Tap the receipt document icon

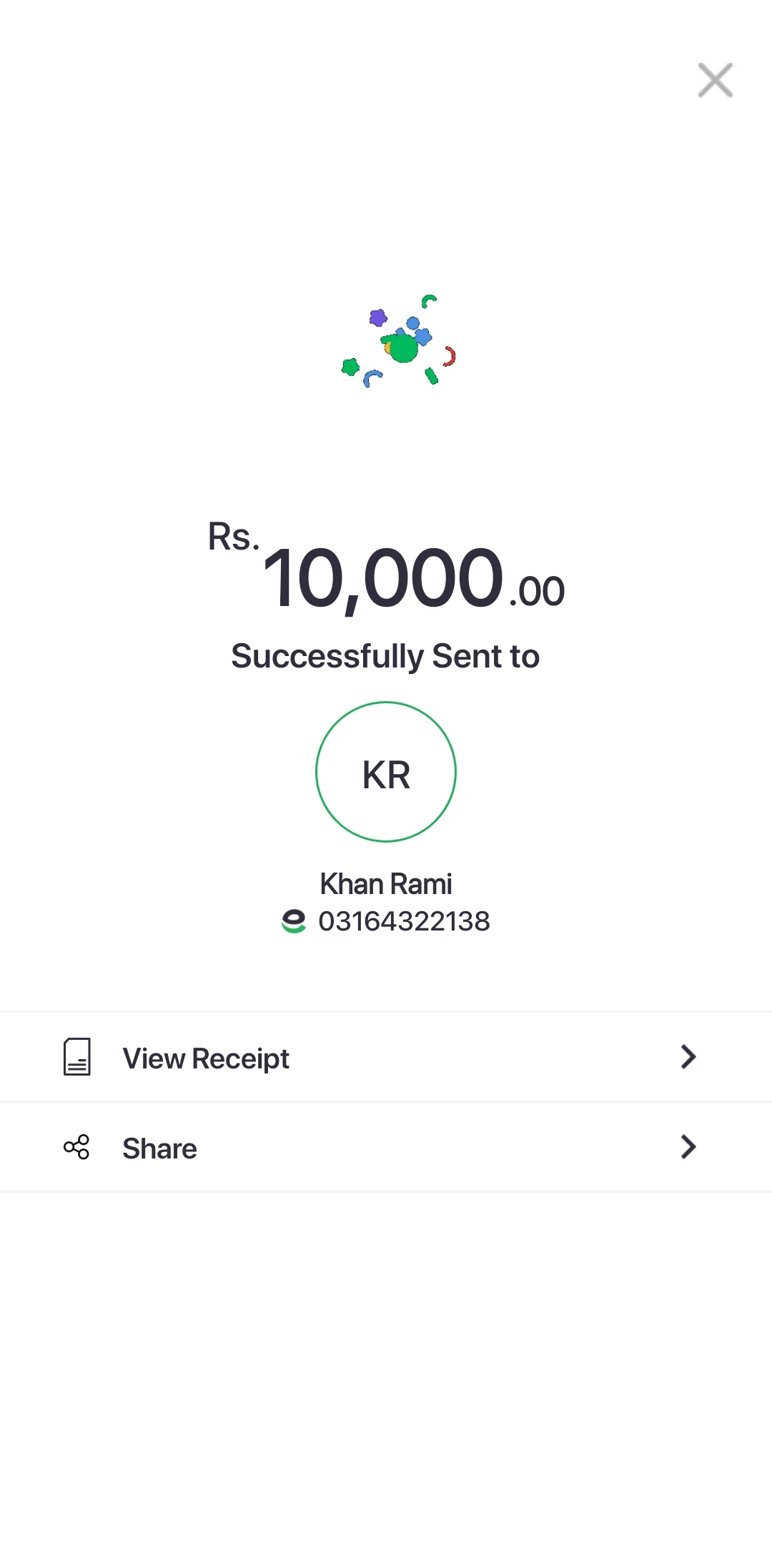76,1057
